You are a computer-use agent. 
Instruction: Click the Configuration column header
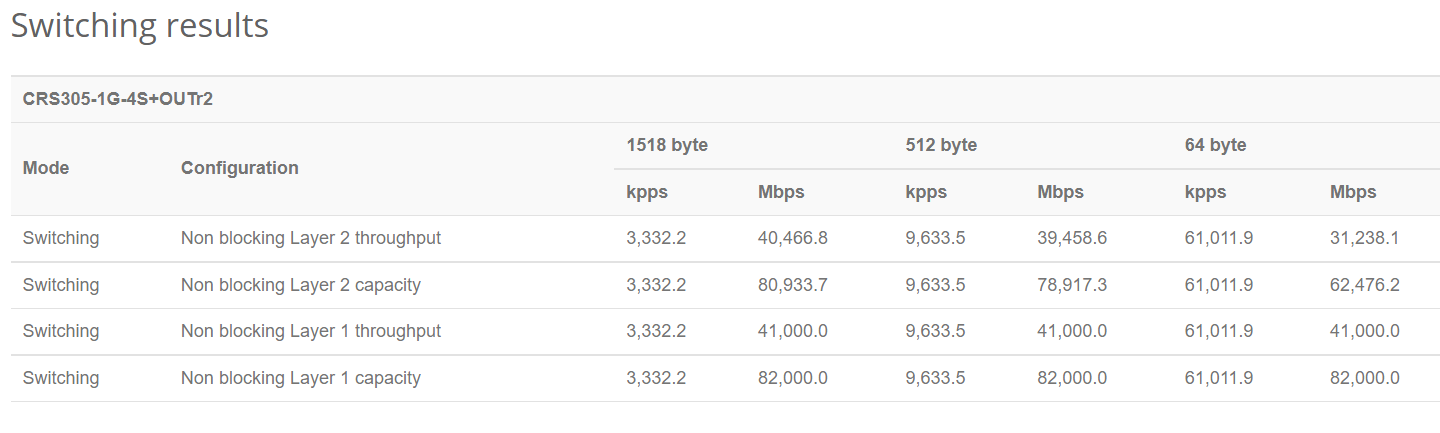[240, 168]
